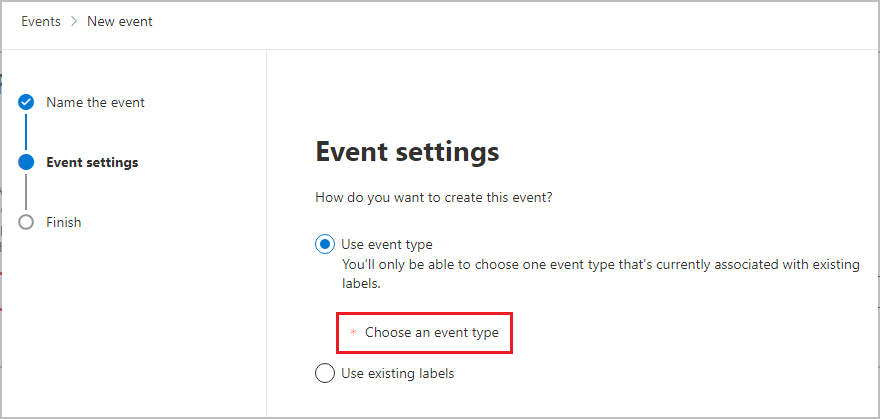Click the blue connector line below Name the event

click(26, 132)
